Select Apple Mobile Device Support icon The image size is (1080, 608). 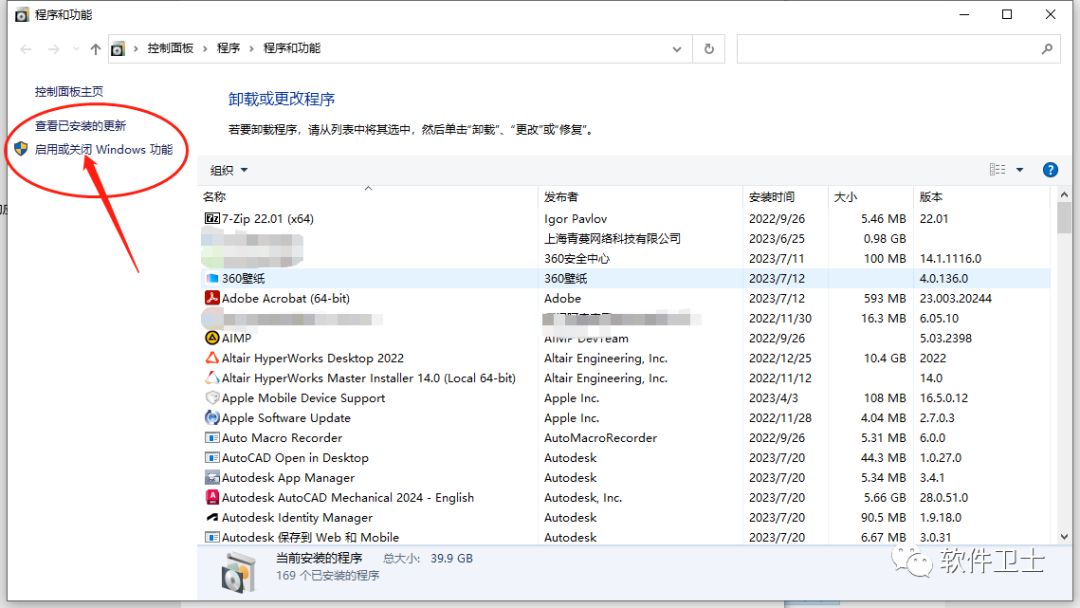212,398
